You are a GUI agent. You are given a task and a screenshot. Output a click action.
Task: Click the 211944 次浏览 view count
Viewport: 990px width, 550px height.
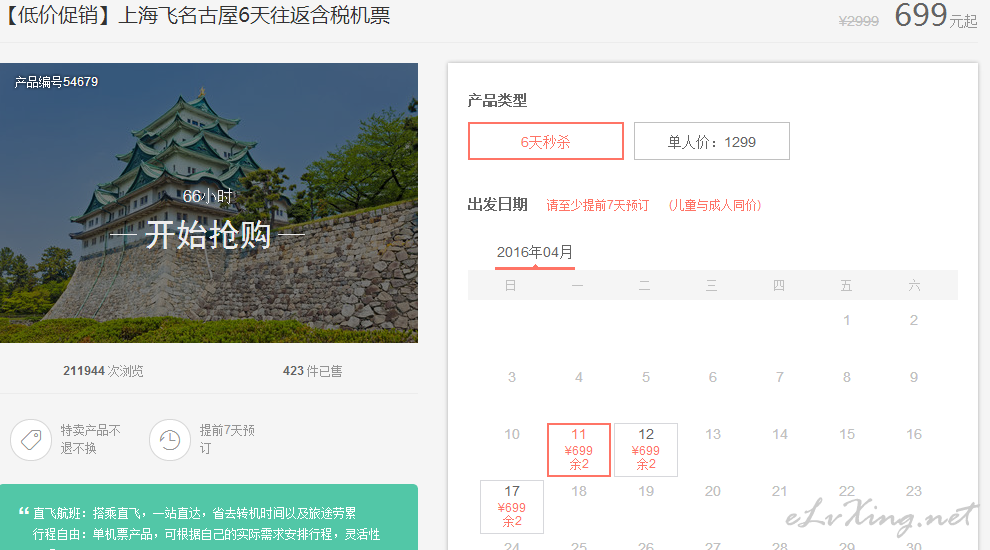(103, 371)
